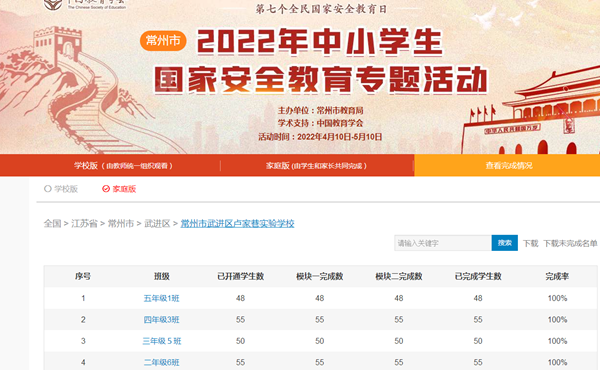Click the 第七个全民国家安全教育日 heading
This screenshot has height=370, width=600.
coord(321,9)
